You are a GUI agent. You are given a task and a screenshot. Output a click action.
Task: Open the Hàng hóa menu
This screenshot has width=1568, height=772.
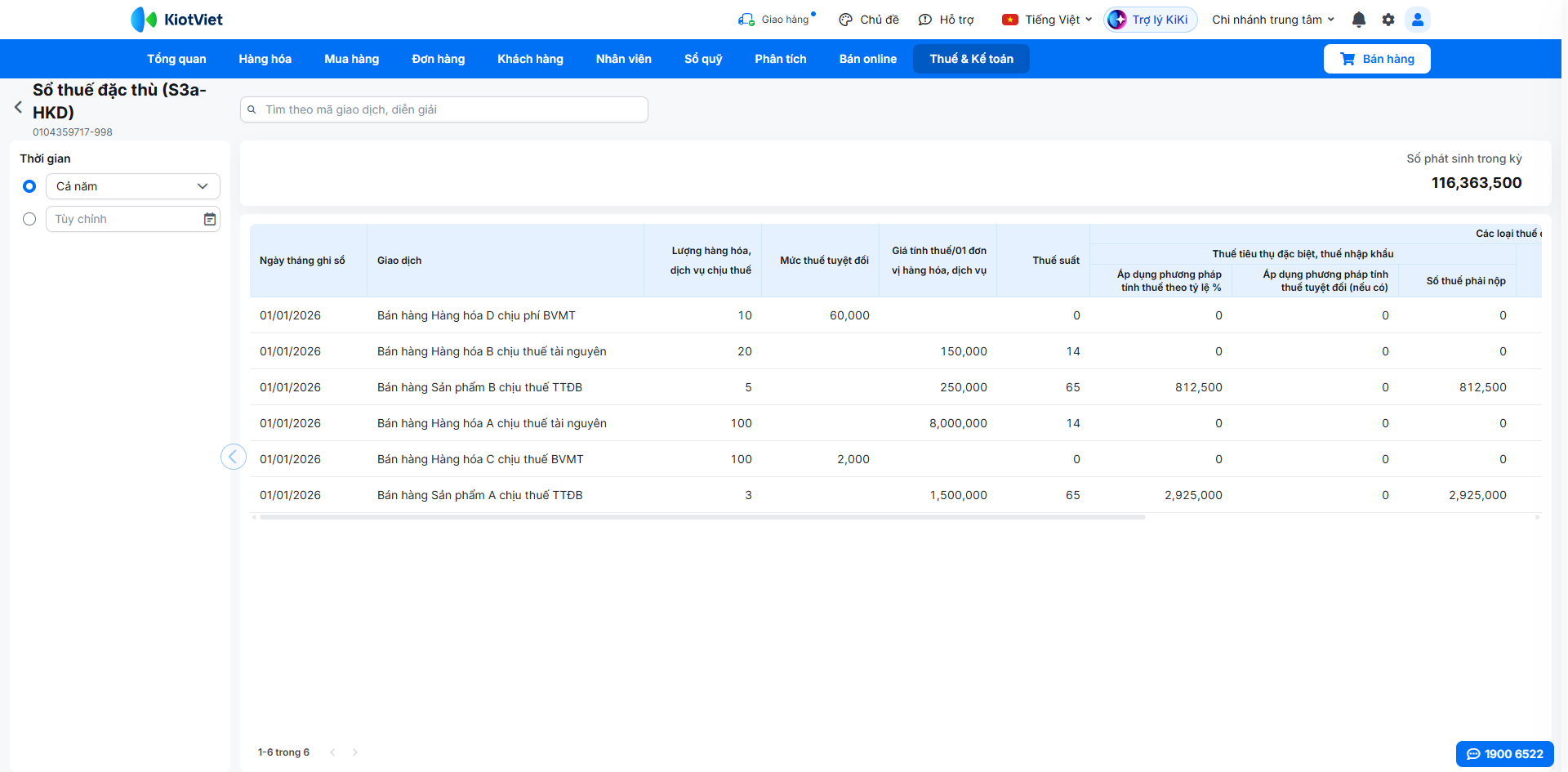[x=265, y=59]
